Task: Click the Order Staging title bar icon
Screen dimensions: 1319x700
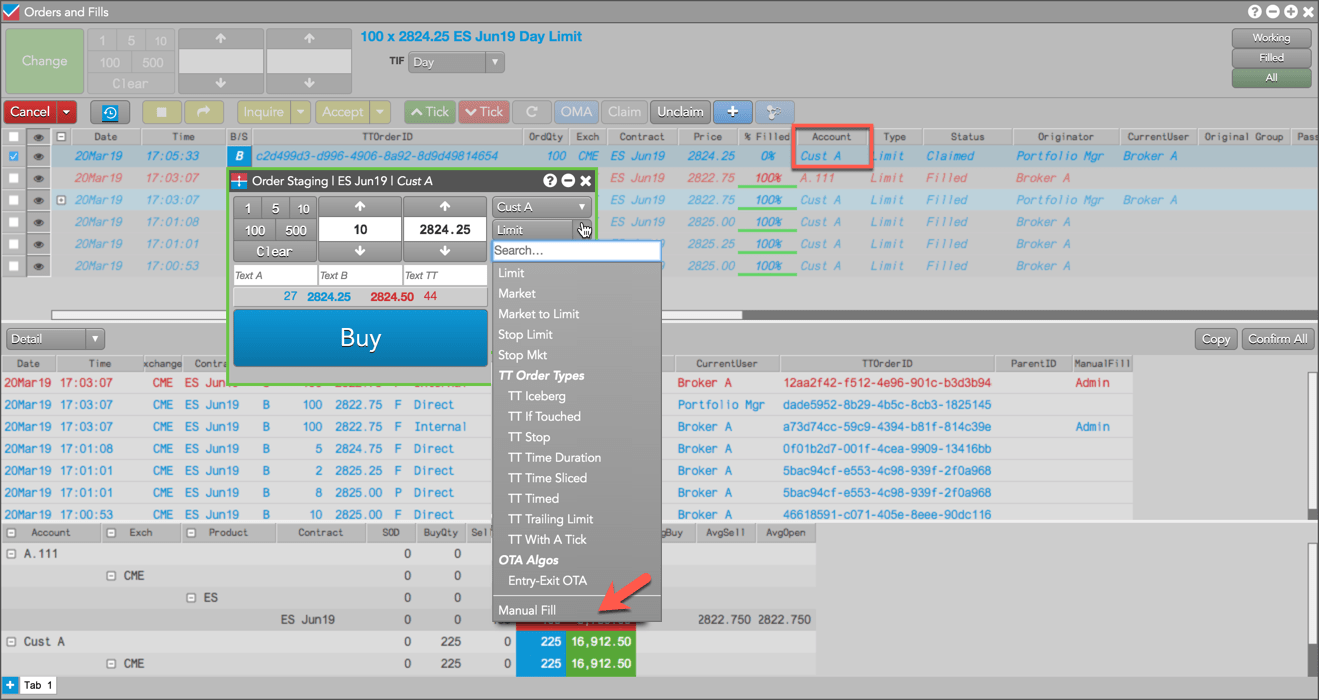Action: pyautogui.click(x=239, y=181)
